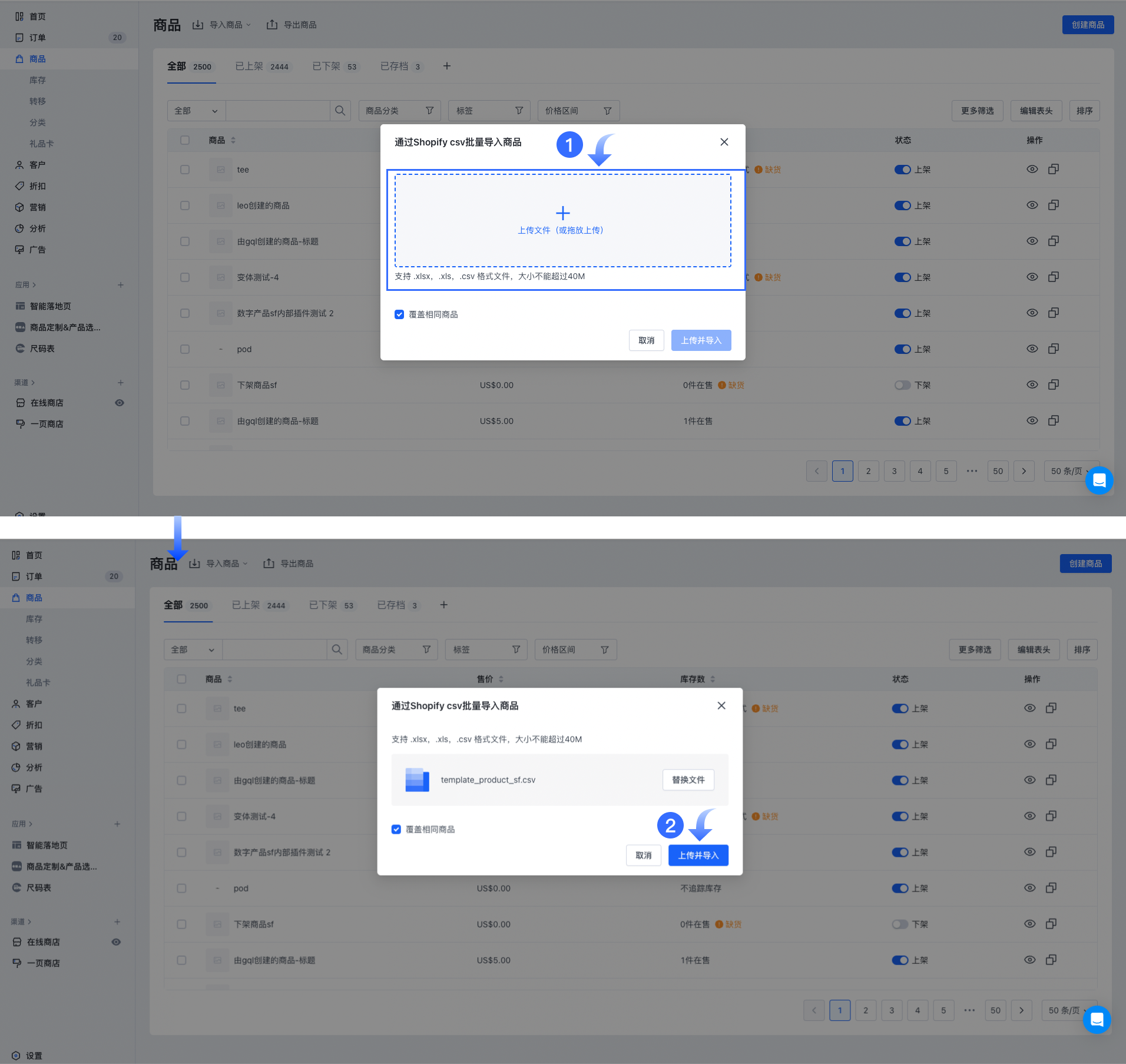This screenshot has height=1064, width=1126.
Task: Click the product search field in the upper screenshot
Action: tap(278, 111)
